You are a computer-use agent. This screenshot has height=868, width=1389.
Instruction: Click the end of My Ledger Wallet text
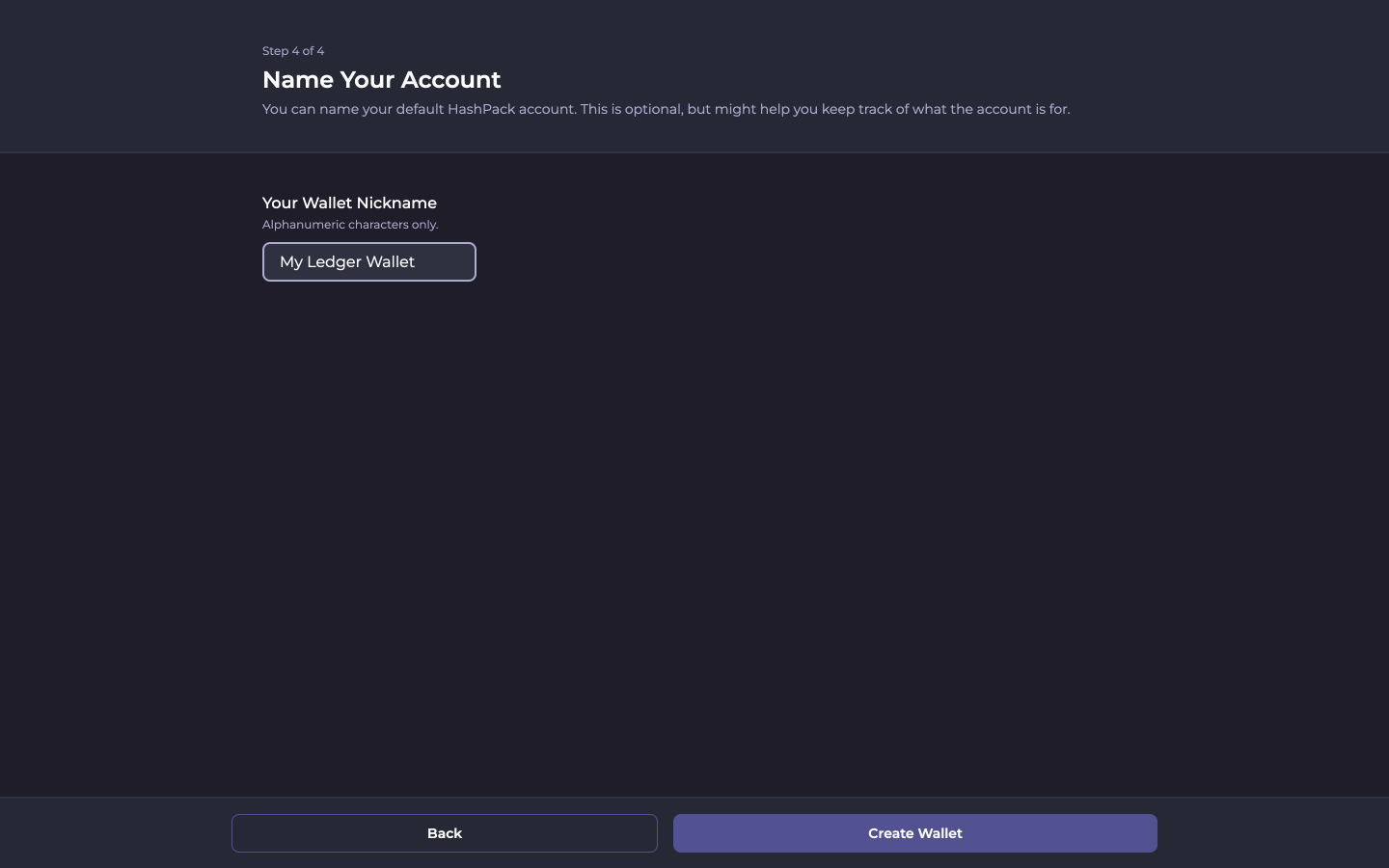click(x=415, y=261)
